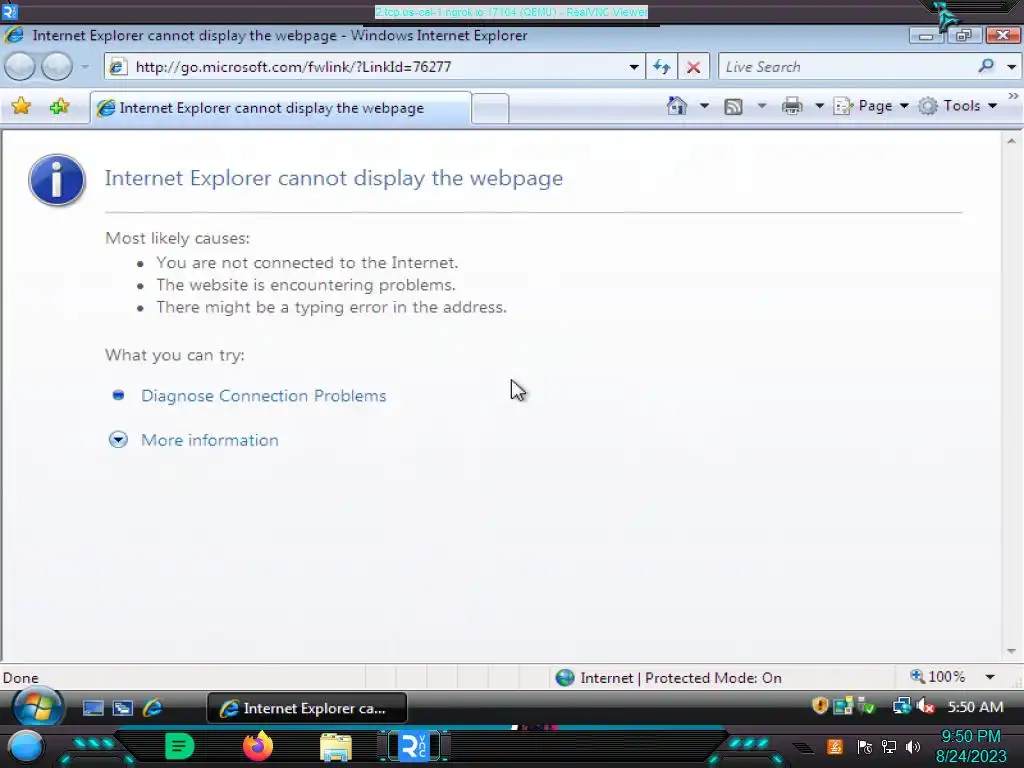The image size is (1024, 768).
Task: Click the RSS Feeds icon
Action: (x=733, y=106)
